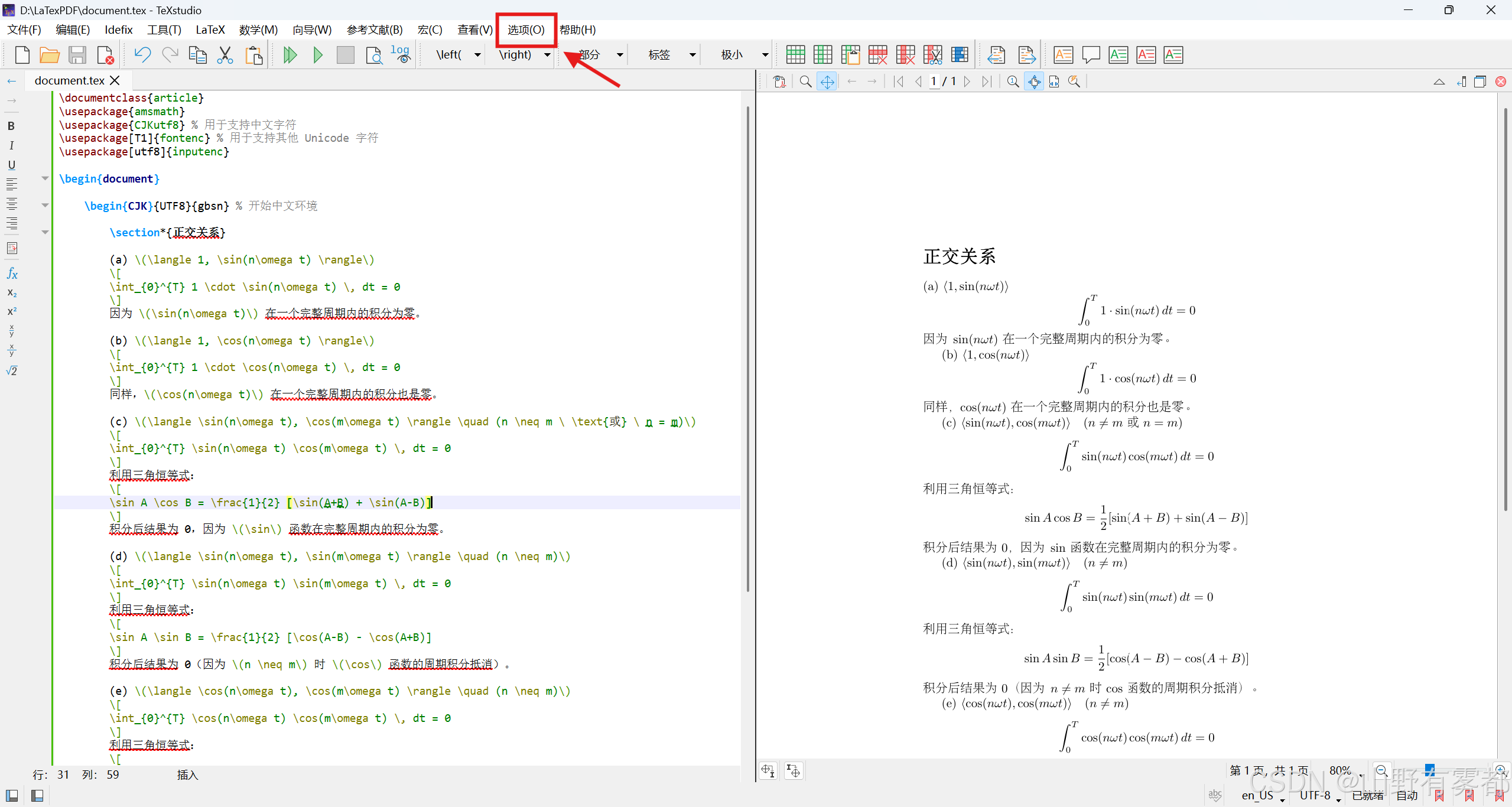Click the Build & View double-arrow icon

pos(290,55)
